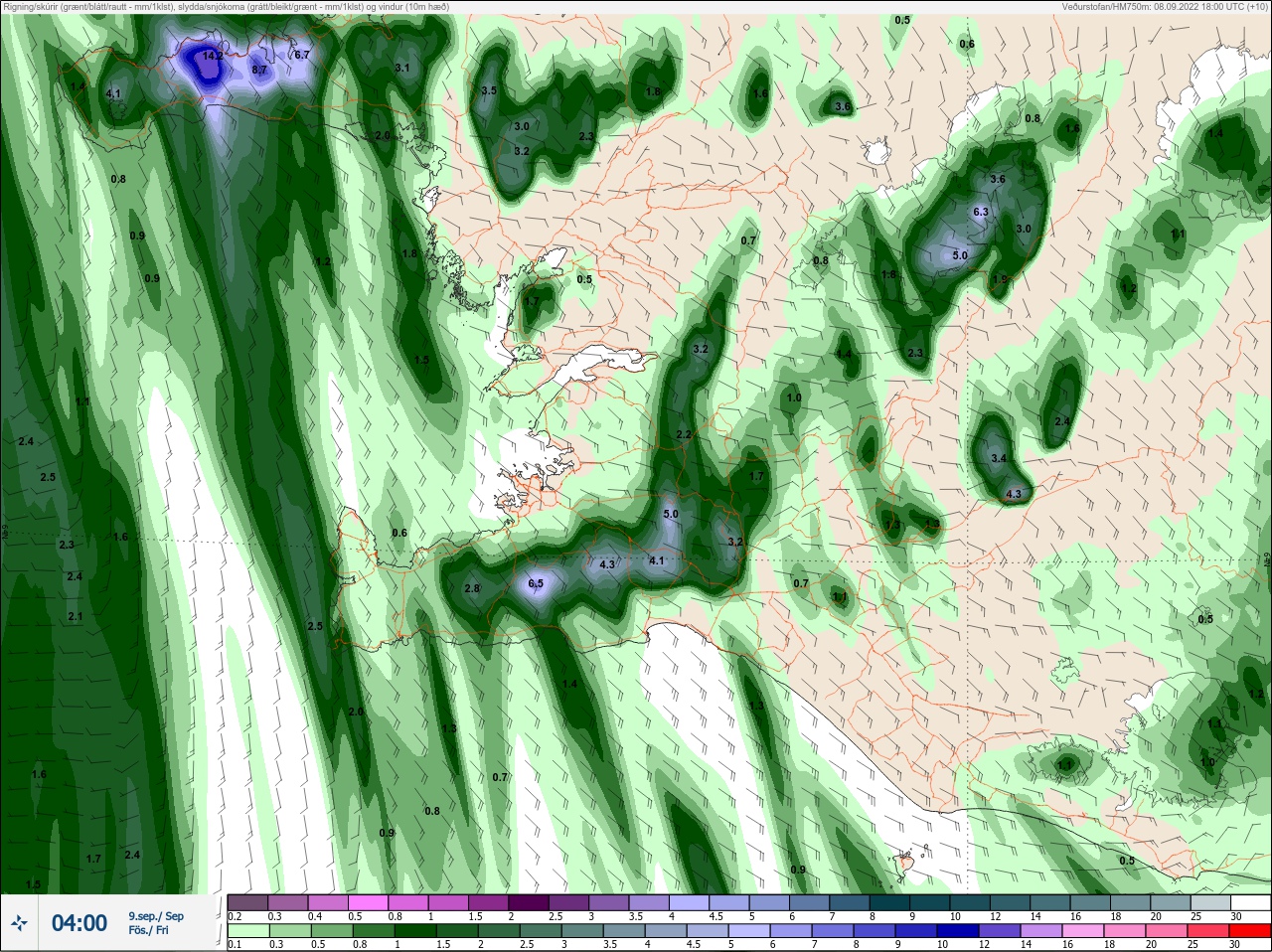Image resolution: width=1272 pixels, height=952 pixels.
Task: Click the white swatch ending the upper legend
Action: tap(1250, 902)
